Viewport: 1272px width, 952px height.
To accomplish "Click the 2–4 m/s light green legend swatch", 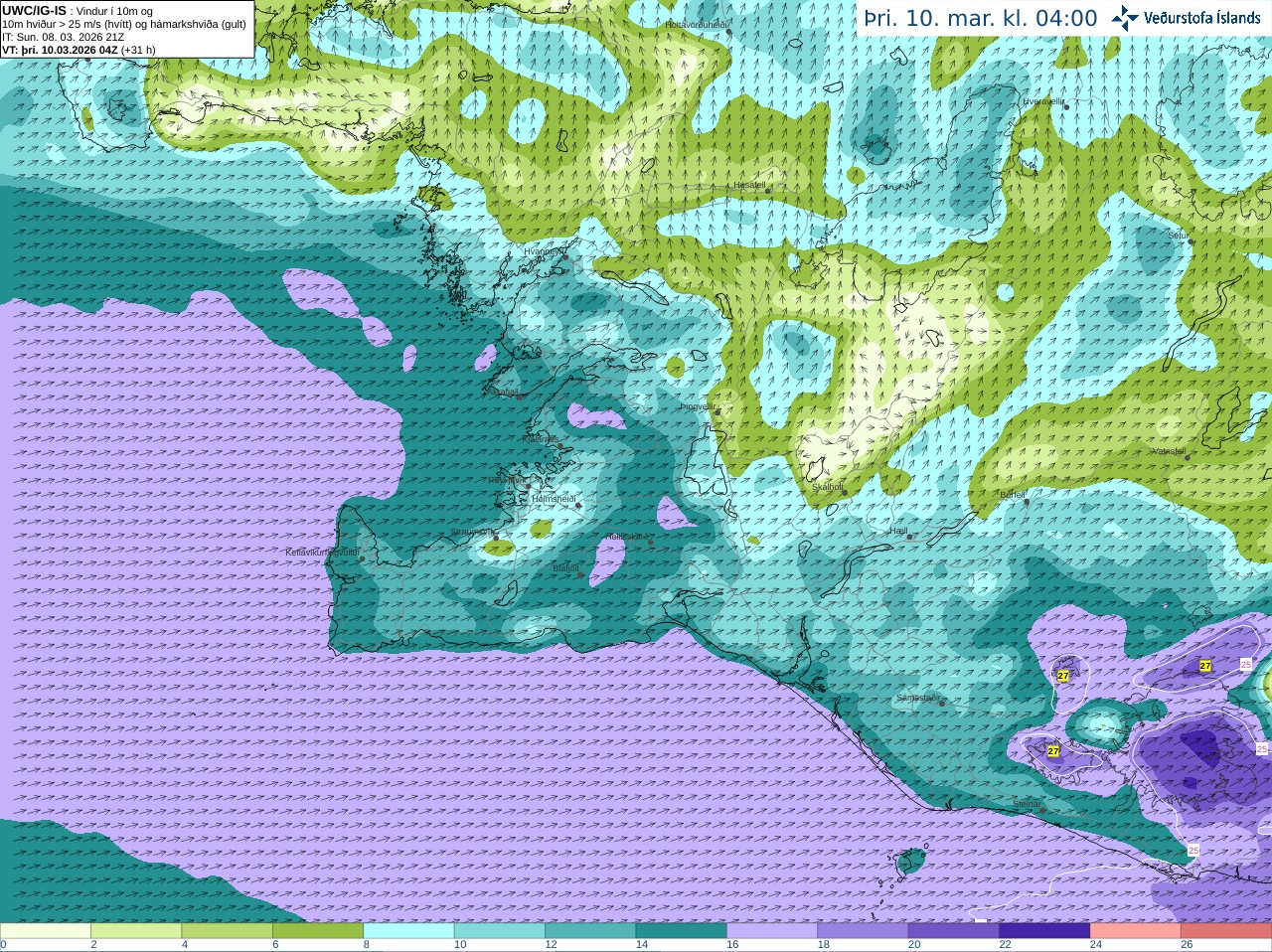I will click(136, 931).
